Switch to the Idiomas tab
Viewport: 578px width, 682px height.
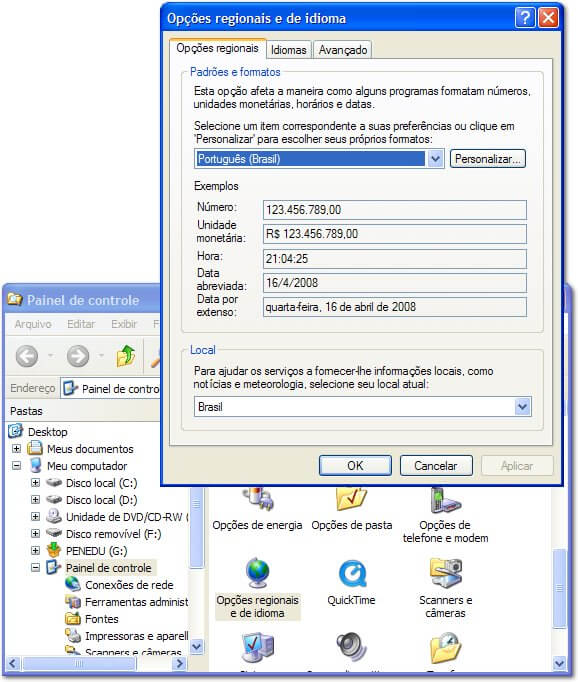tap(288, 50)
